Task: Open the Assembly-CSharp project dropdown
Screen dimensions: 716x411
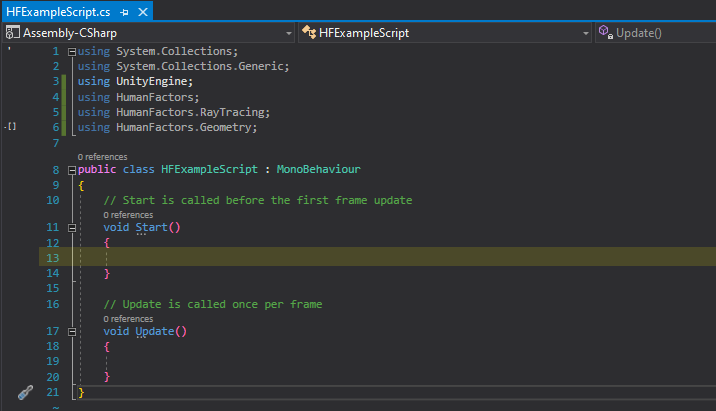Action: click(x=289, y=33)
